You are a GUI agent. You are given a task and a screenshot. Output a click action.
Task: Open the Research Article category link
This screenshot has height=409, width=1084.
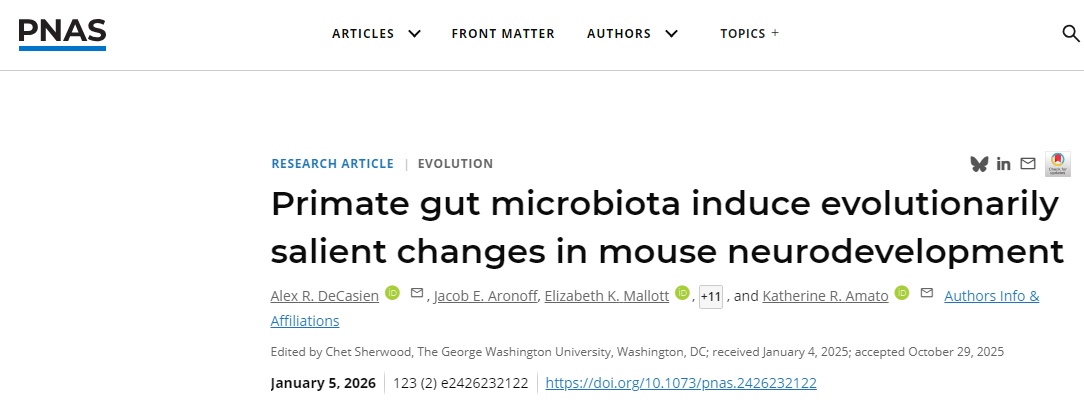332,164
